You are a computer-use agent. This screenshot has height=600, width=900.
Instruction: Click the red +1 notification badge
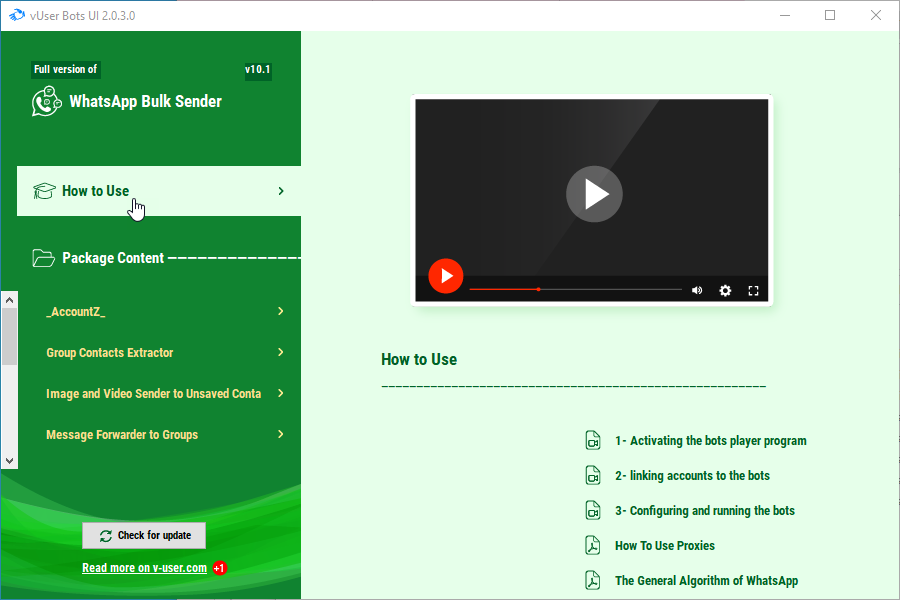click(x=220, y=568)
